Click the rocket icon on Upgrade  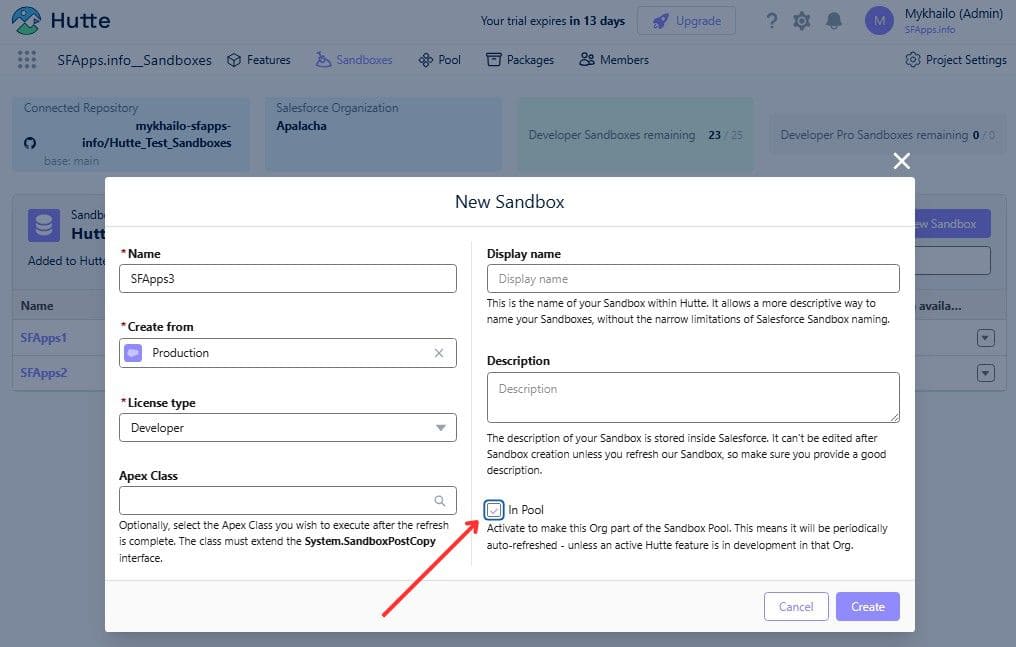660,21
